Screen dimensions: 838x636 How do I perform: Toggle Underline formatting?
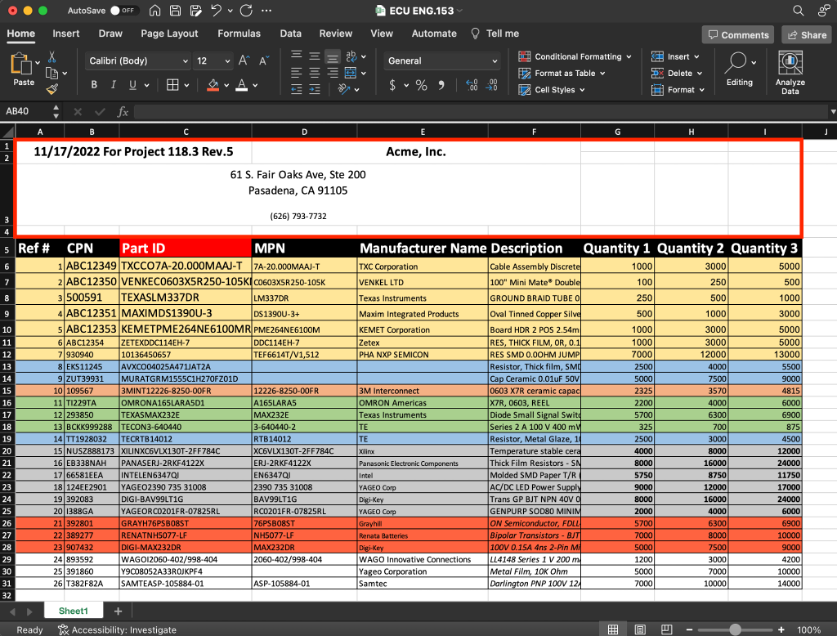point(133,84)
